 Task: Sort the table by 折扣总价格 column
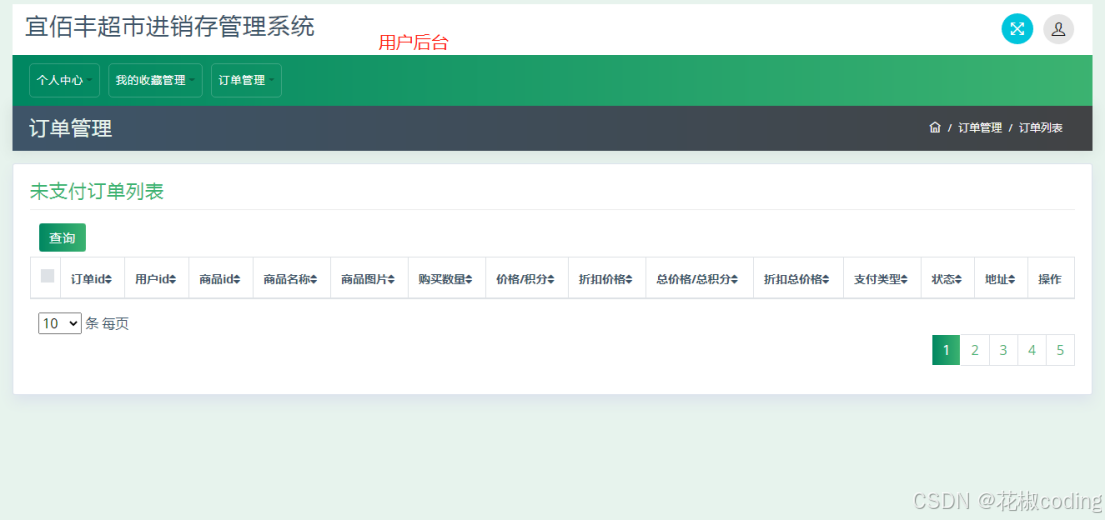coord(798,278)
